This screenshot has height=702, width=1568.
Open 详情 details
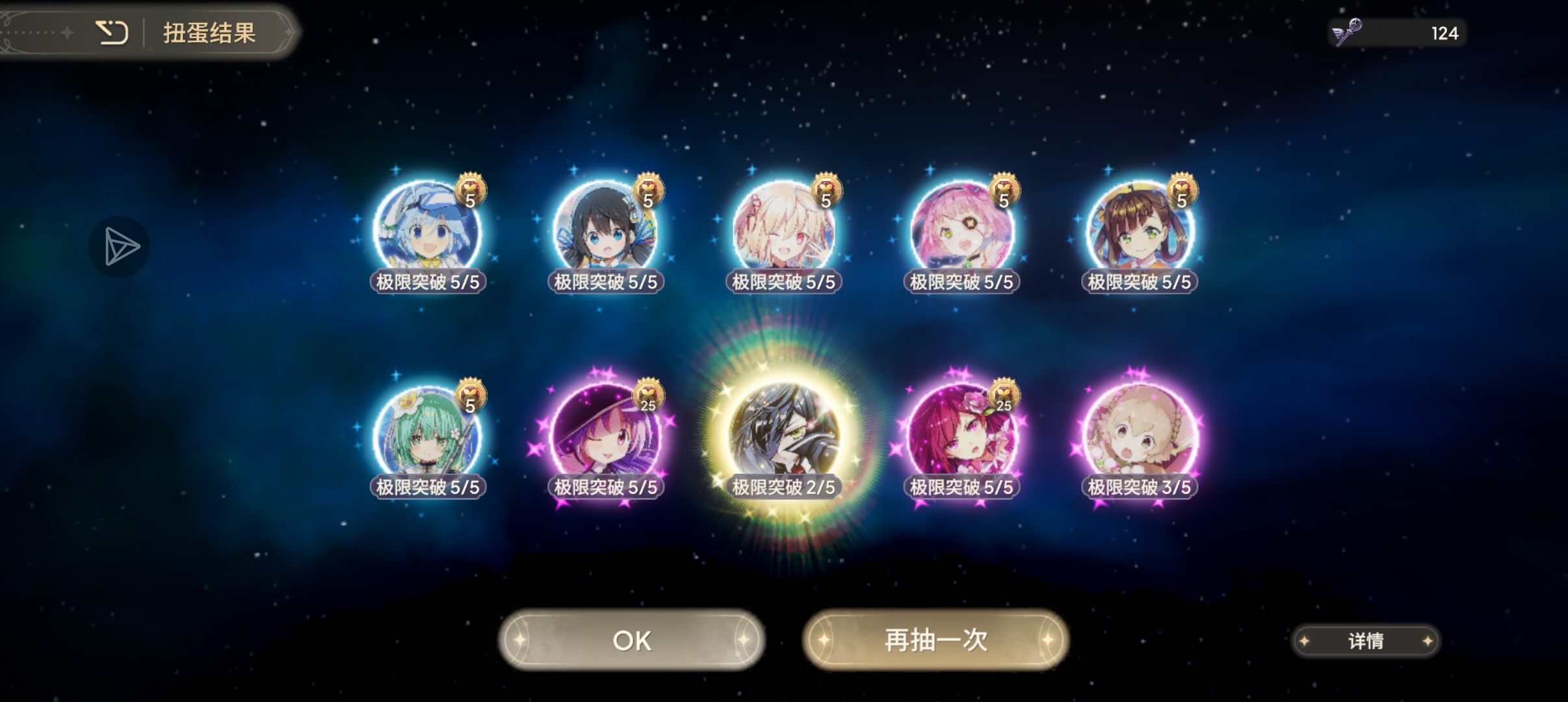point(1365,642)
